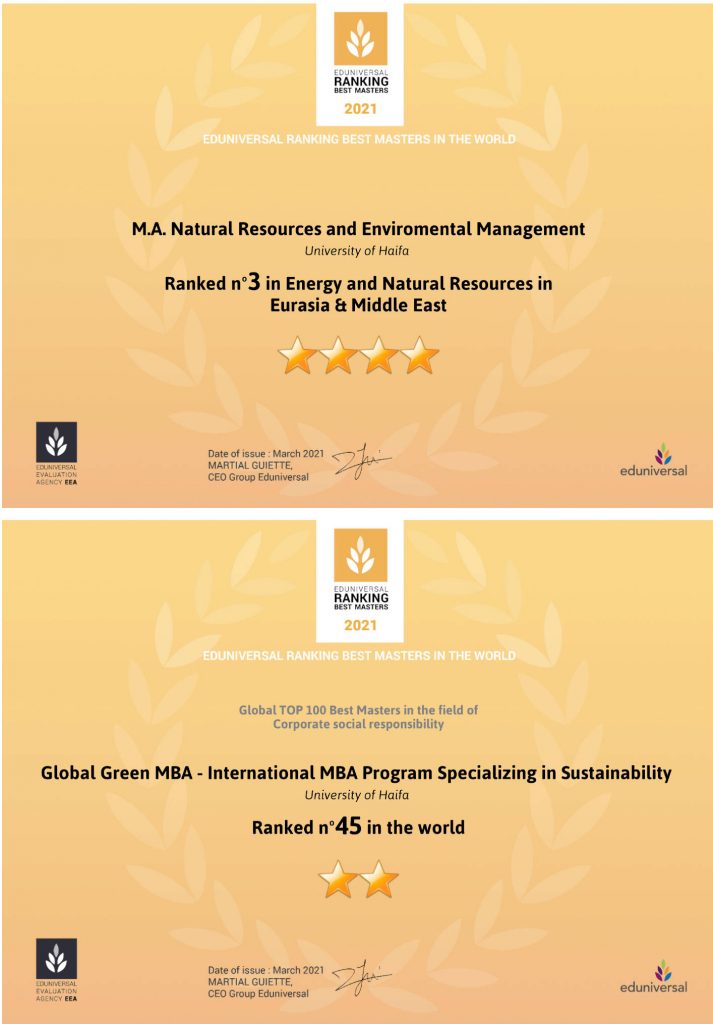Click the dark EEA agency logo on the Global Green MBA certificate

coord(56,959)
